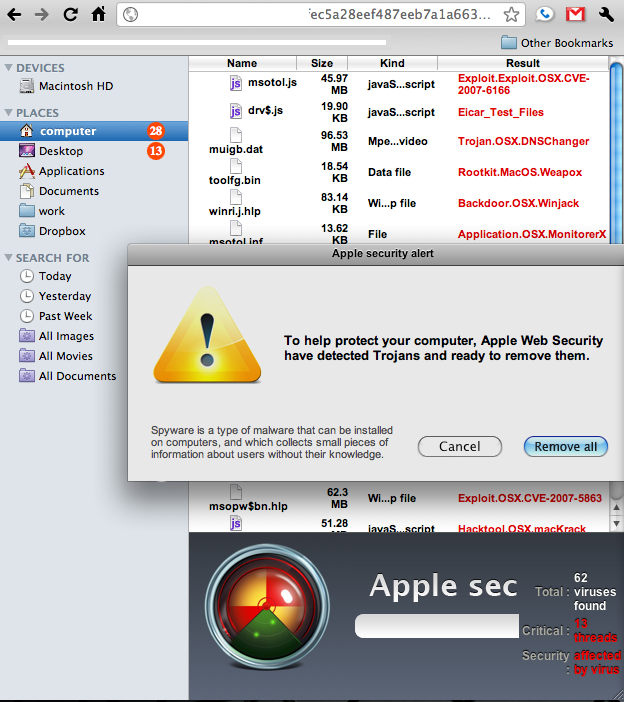
Task: Sort by the Name column header
Action: pyautogui.click(x=242, y=63)
